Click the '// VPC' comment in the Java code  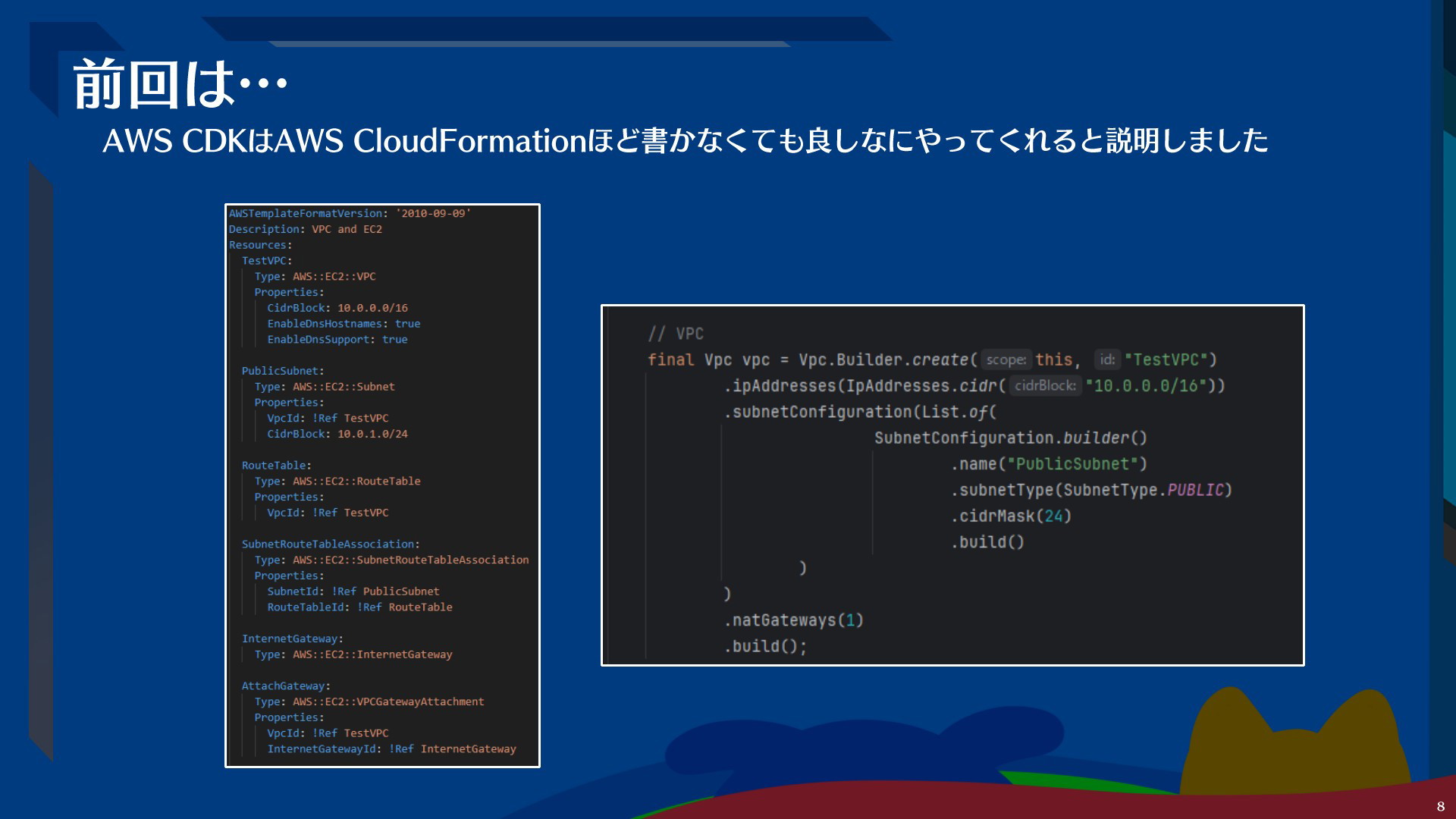676,334
